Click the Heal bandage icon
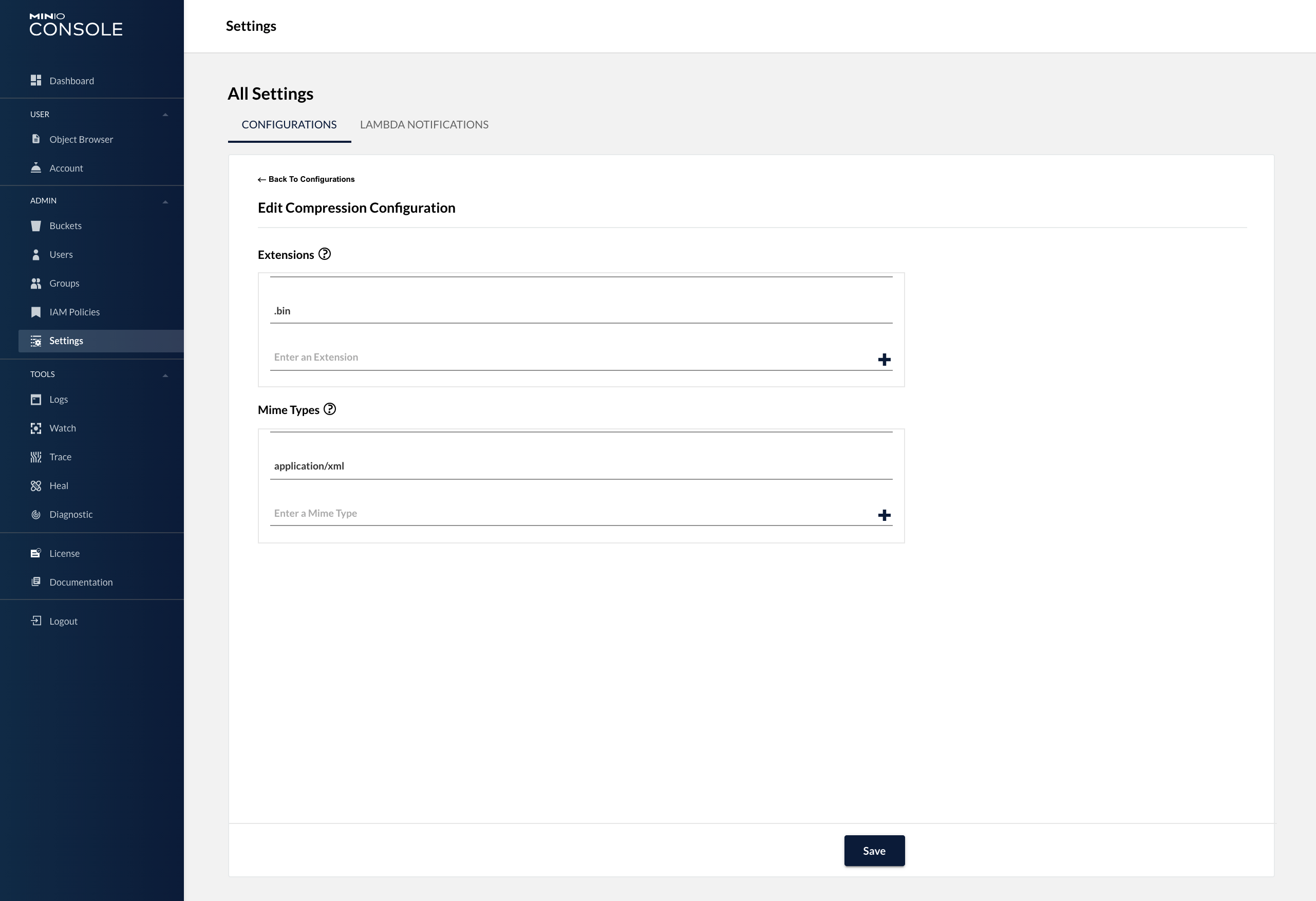Viewport: 1316px width, 901px height. (35, 486)
